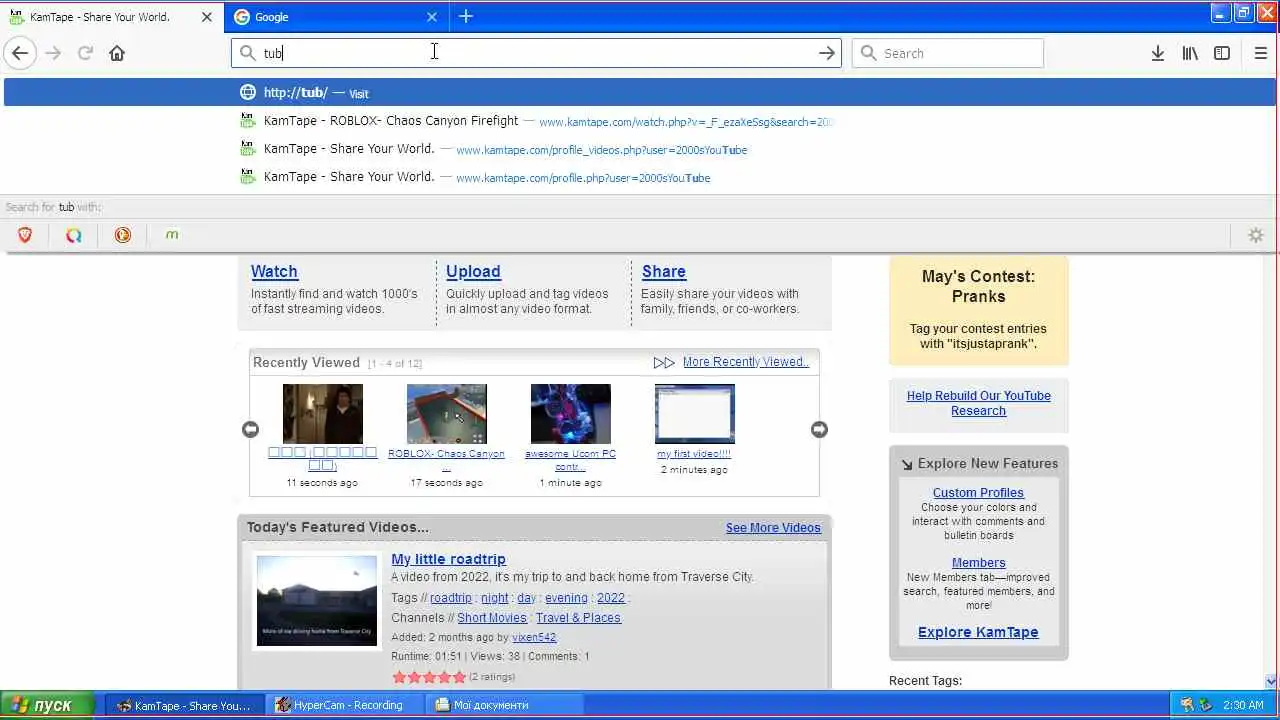Click the browser Back arrow button
The width and height of the screenshot is (1280, 720).
20,53
